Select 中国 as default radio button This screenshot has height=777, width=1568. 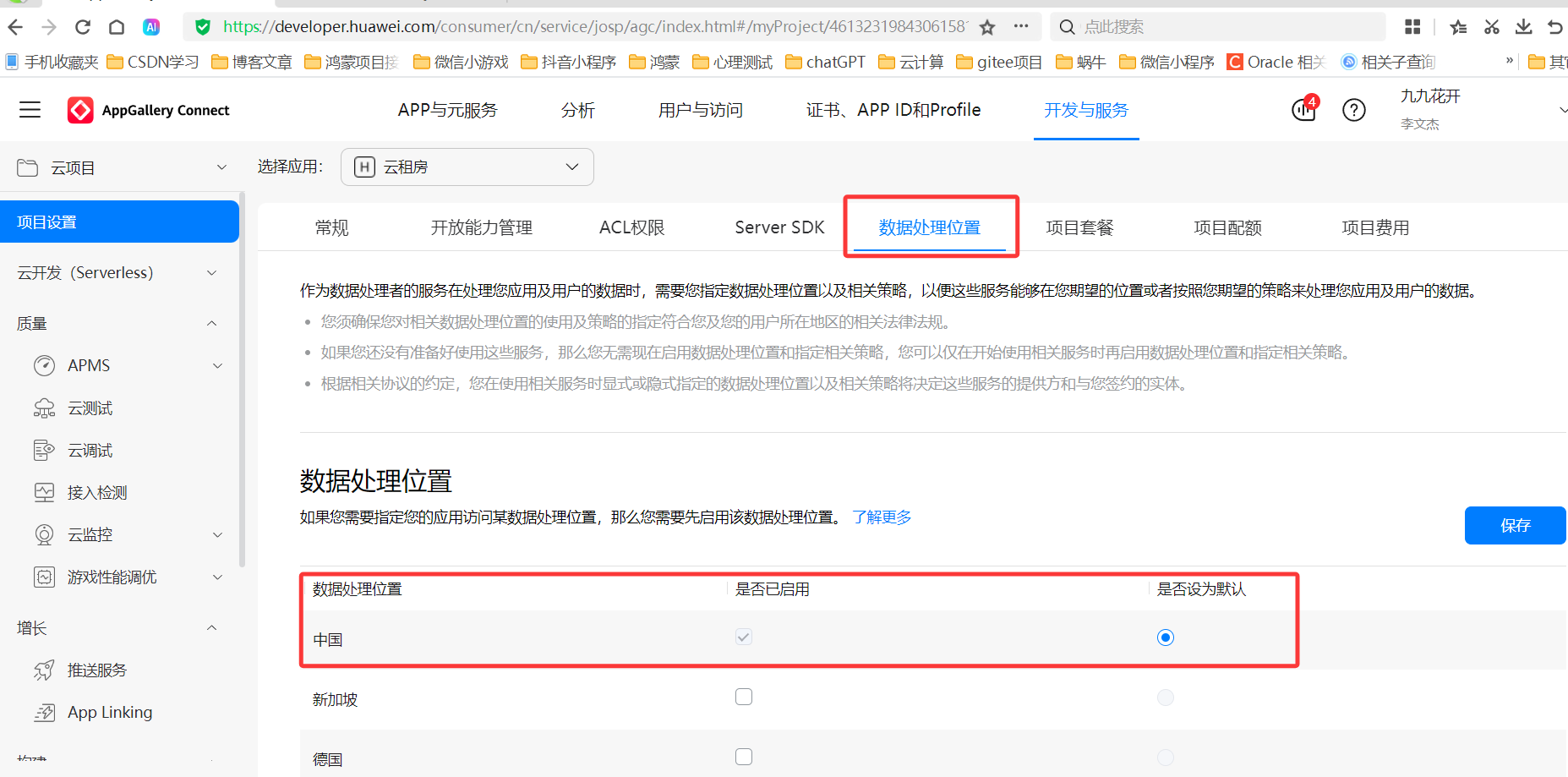pos(1166,637)
